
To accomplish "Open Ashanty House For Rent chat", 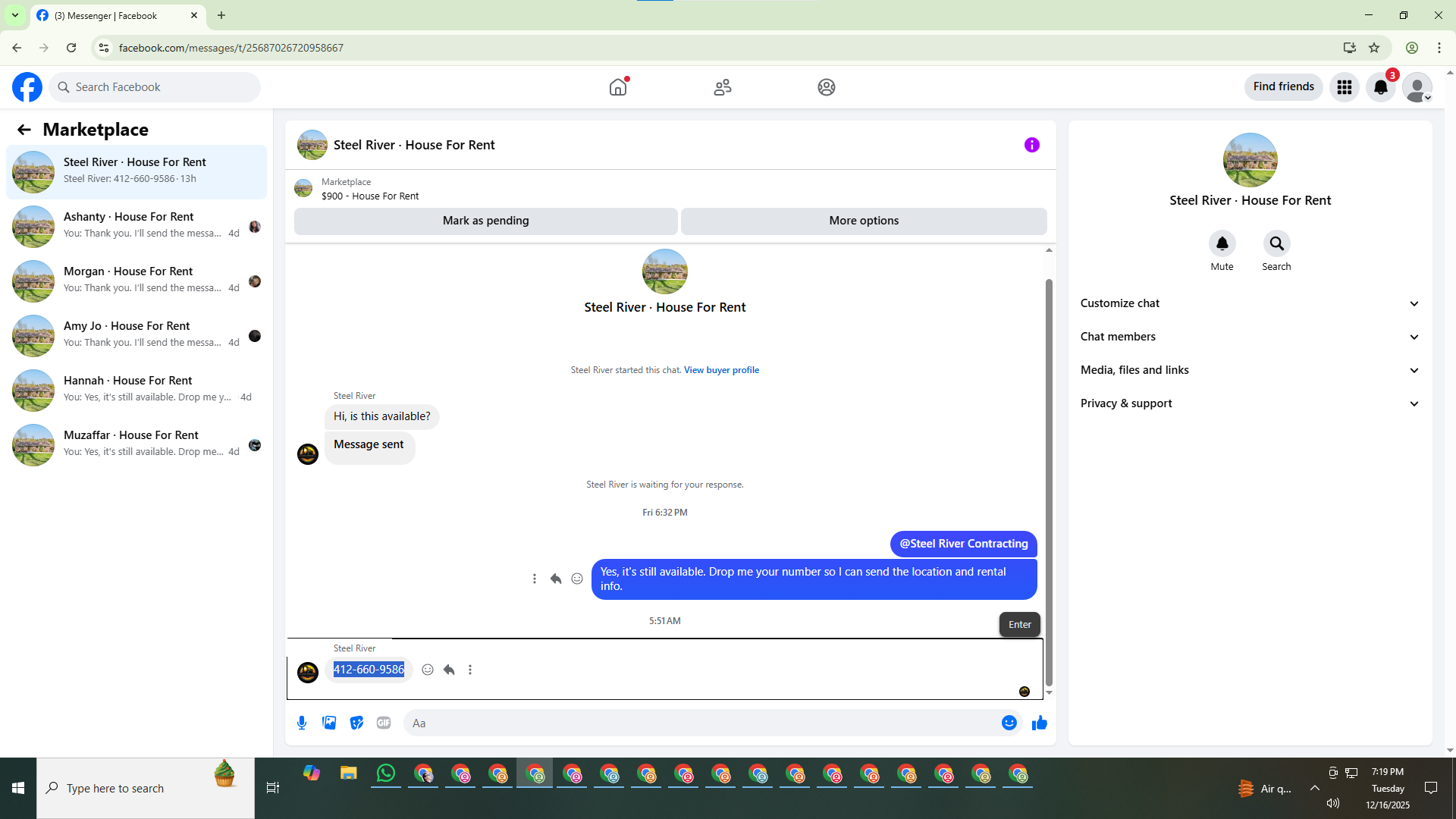I will click(x=136, y=227).
